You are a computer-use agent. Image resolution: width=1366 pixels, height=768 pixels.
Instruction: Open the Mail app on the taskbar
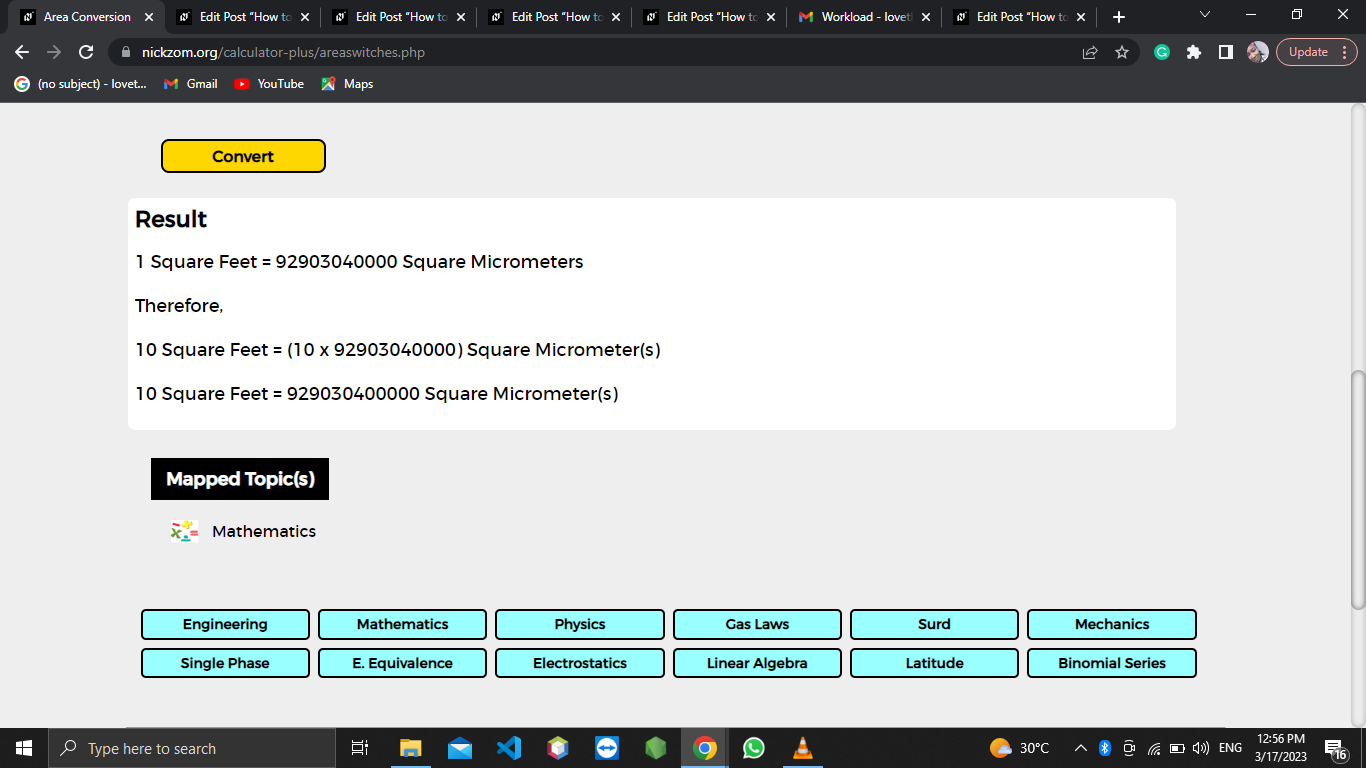[x=460, y=748]
